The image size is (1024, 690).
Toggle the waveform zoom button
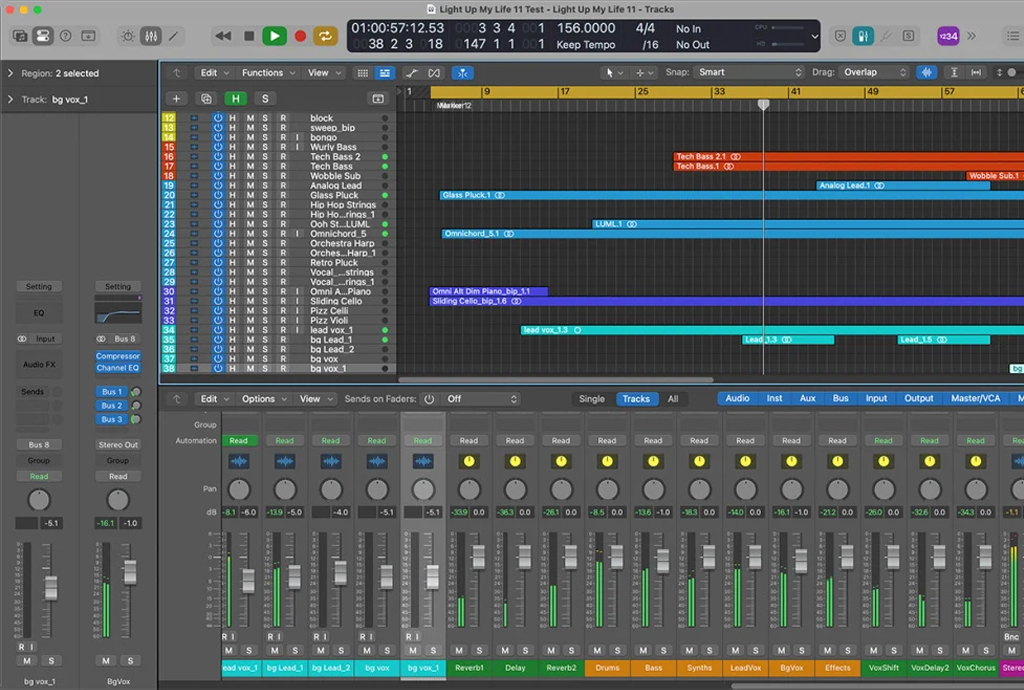coord(927,73)
